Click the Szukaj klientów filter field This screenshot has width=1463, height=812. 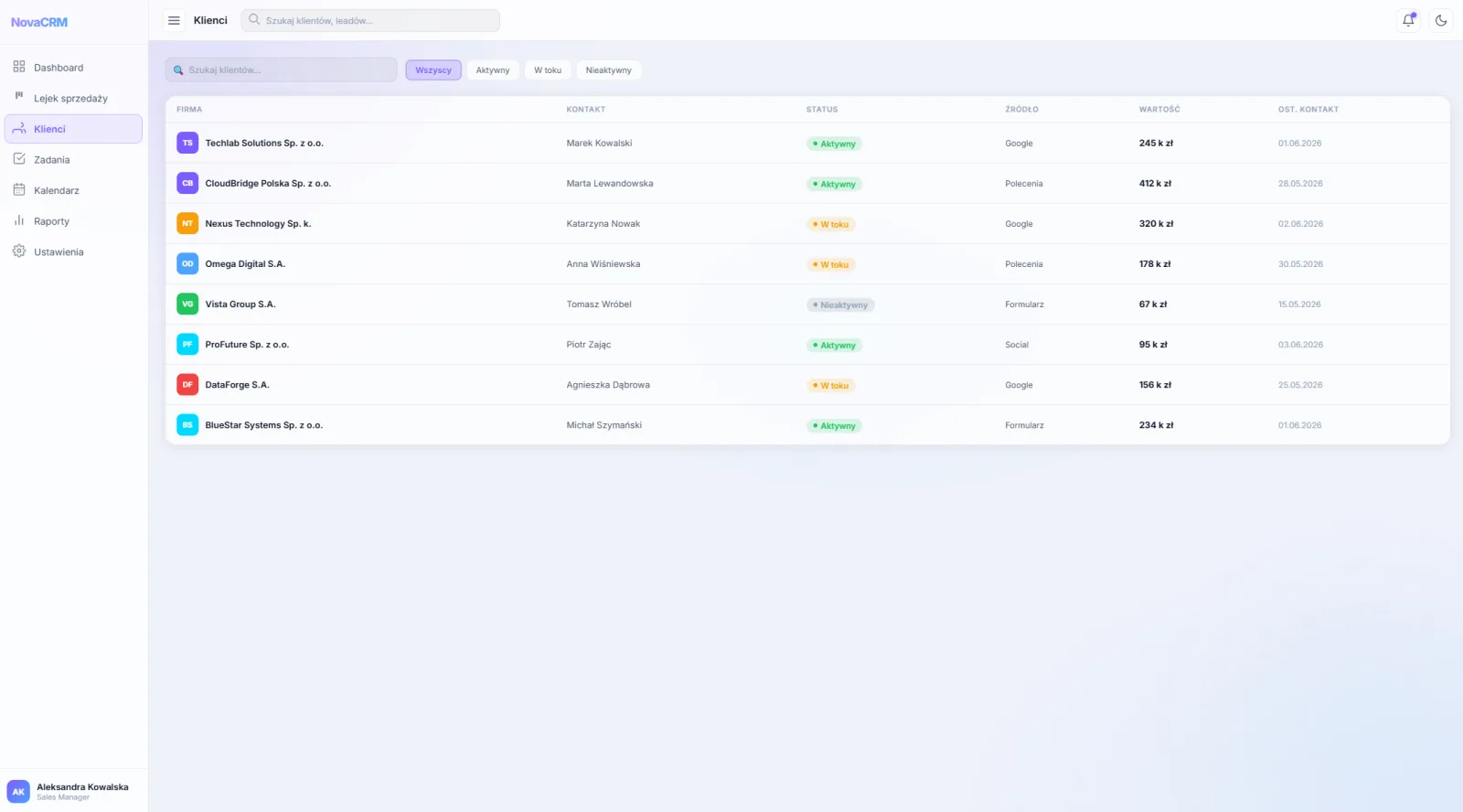click(281, 69)
